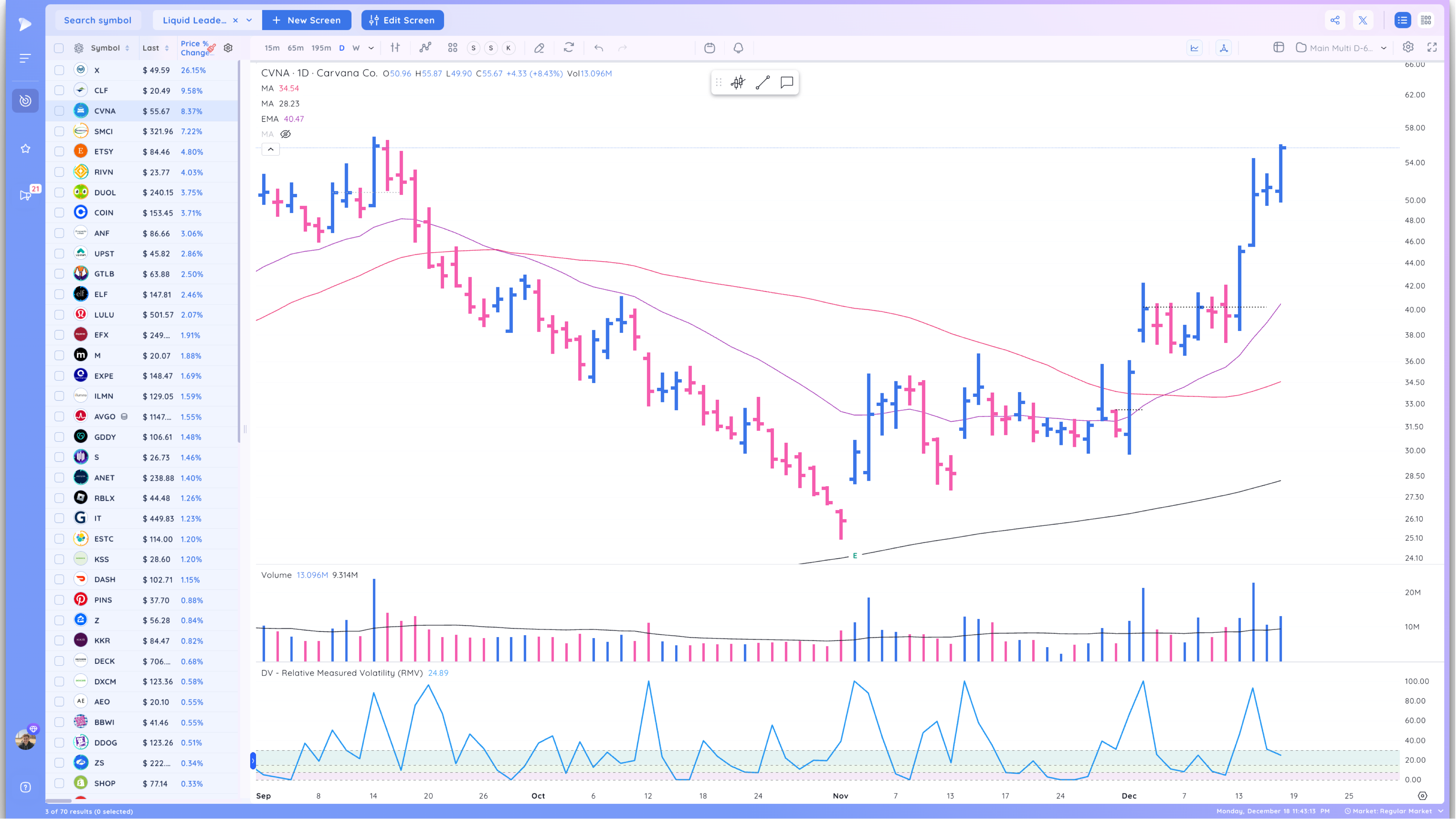This screenshot has width=1456, height=819.
Task: Select the trend line drawing tool
Action: click(x=762, y=82)
